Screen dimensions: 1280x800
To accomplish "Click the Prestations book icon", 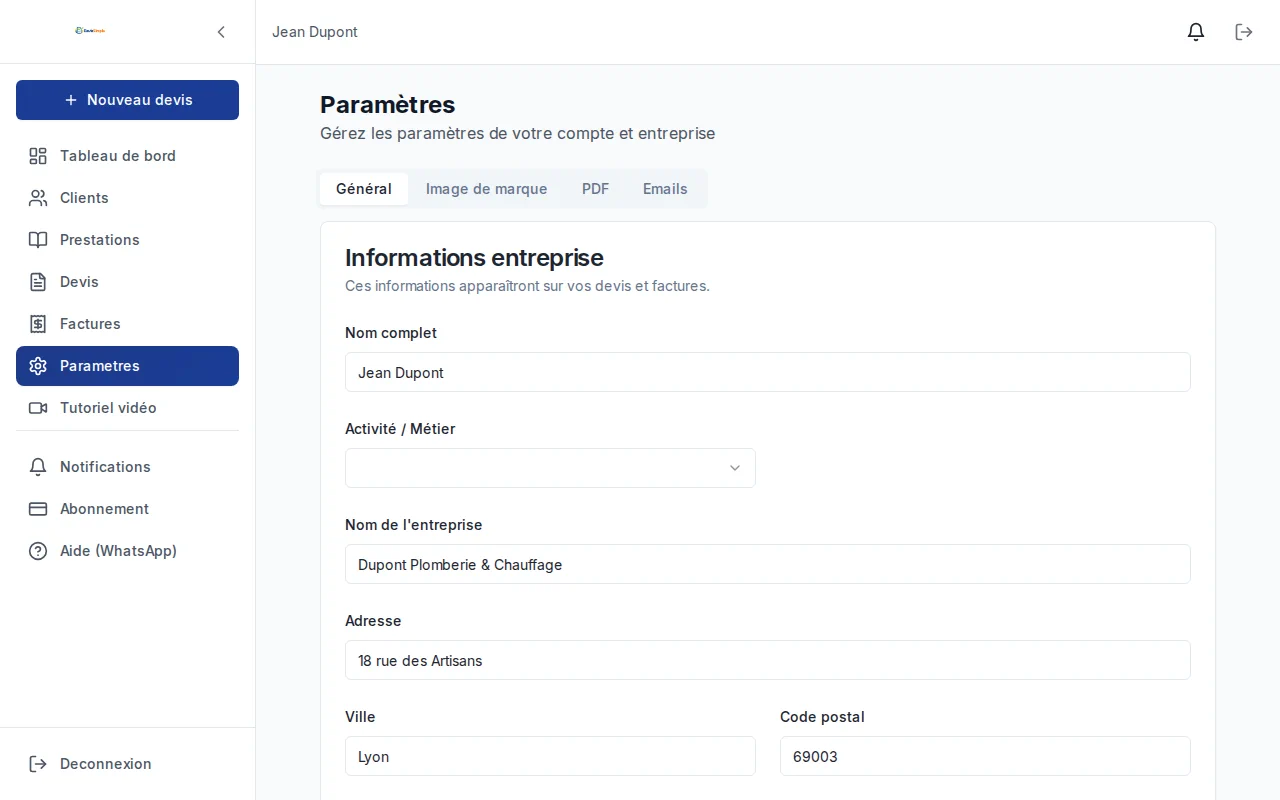I will [x=38, y=240].
